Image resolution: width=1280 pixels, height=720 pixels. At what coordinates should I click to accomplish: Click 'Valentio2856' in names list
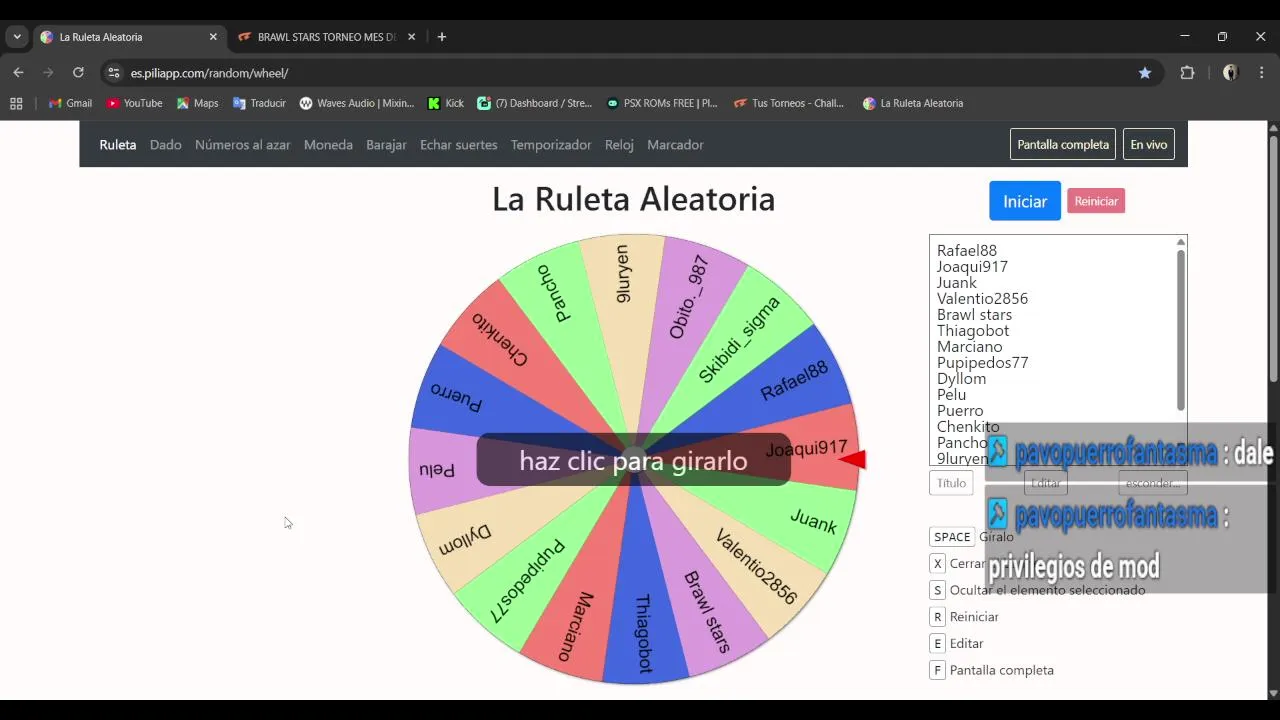tap(982, 299)
